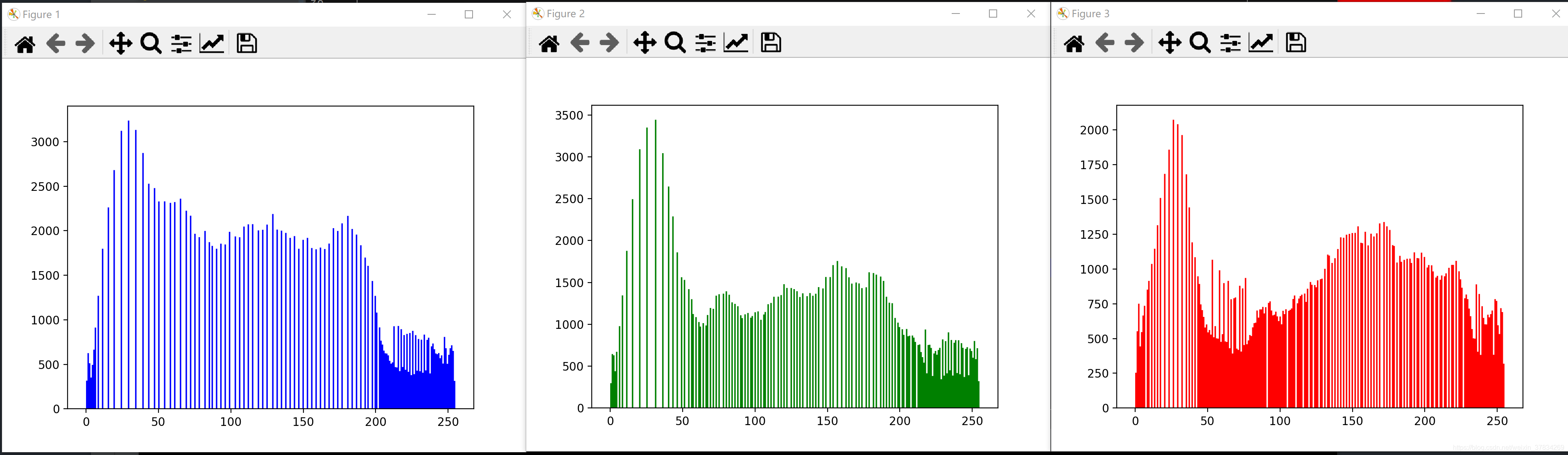Click the Figure 3 matplotlib window icon
The width and height of the screenshot is (1568, 455).
pyautogui.click(x=1063, y=14)
